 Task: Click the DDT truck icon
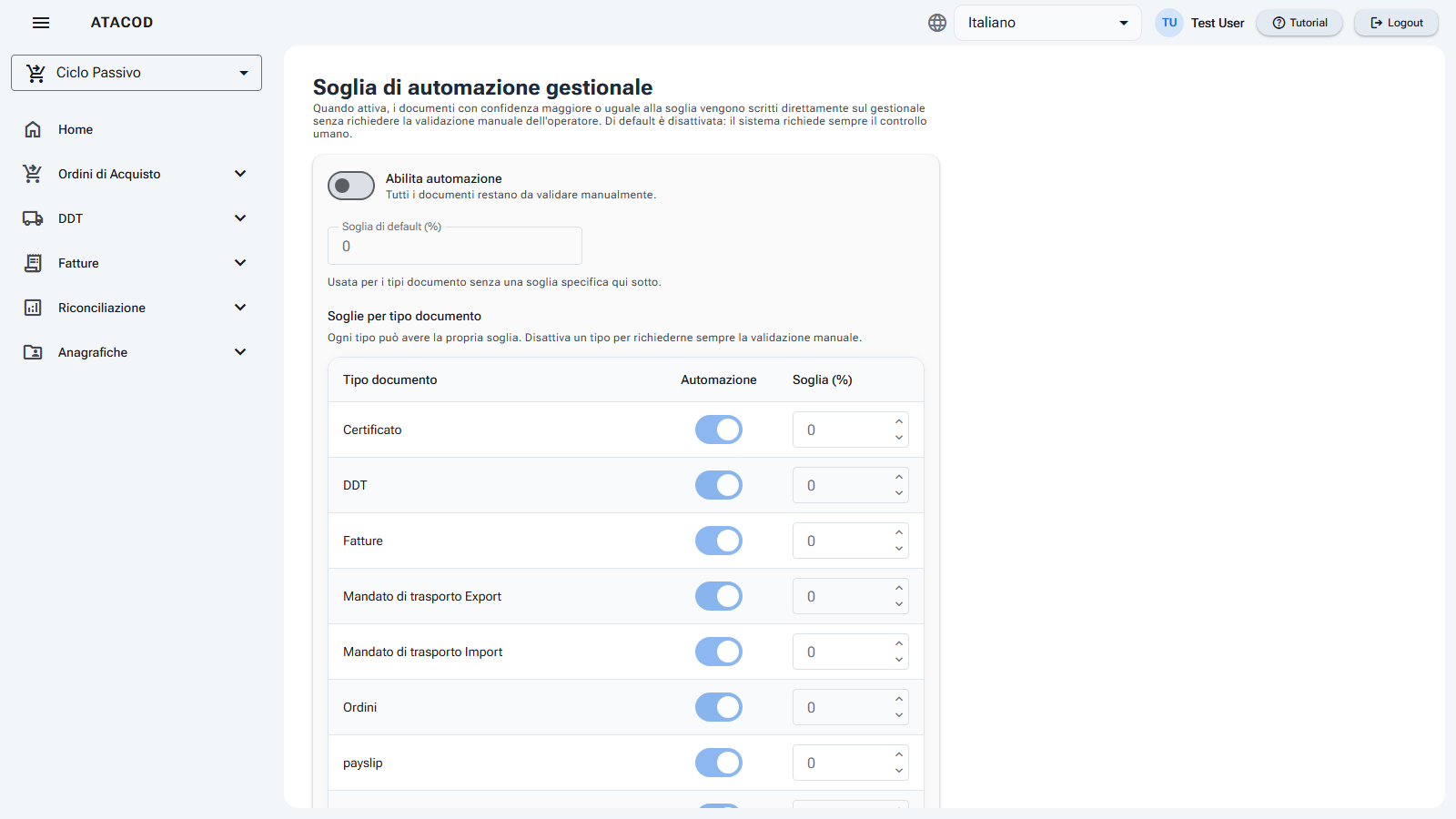click(33, 218)
